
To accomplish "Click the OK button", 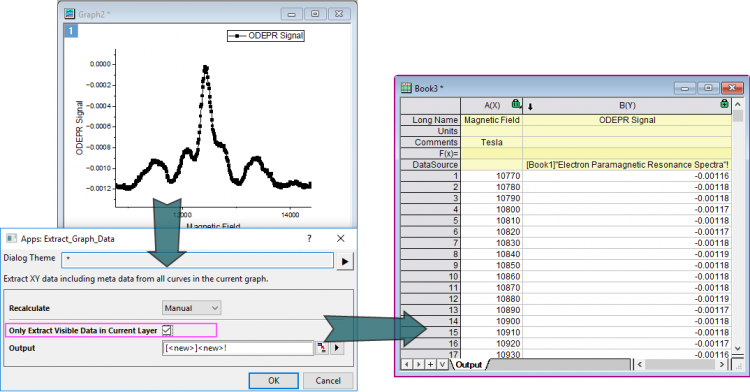I will 274,381.
